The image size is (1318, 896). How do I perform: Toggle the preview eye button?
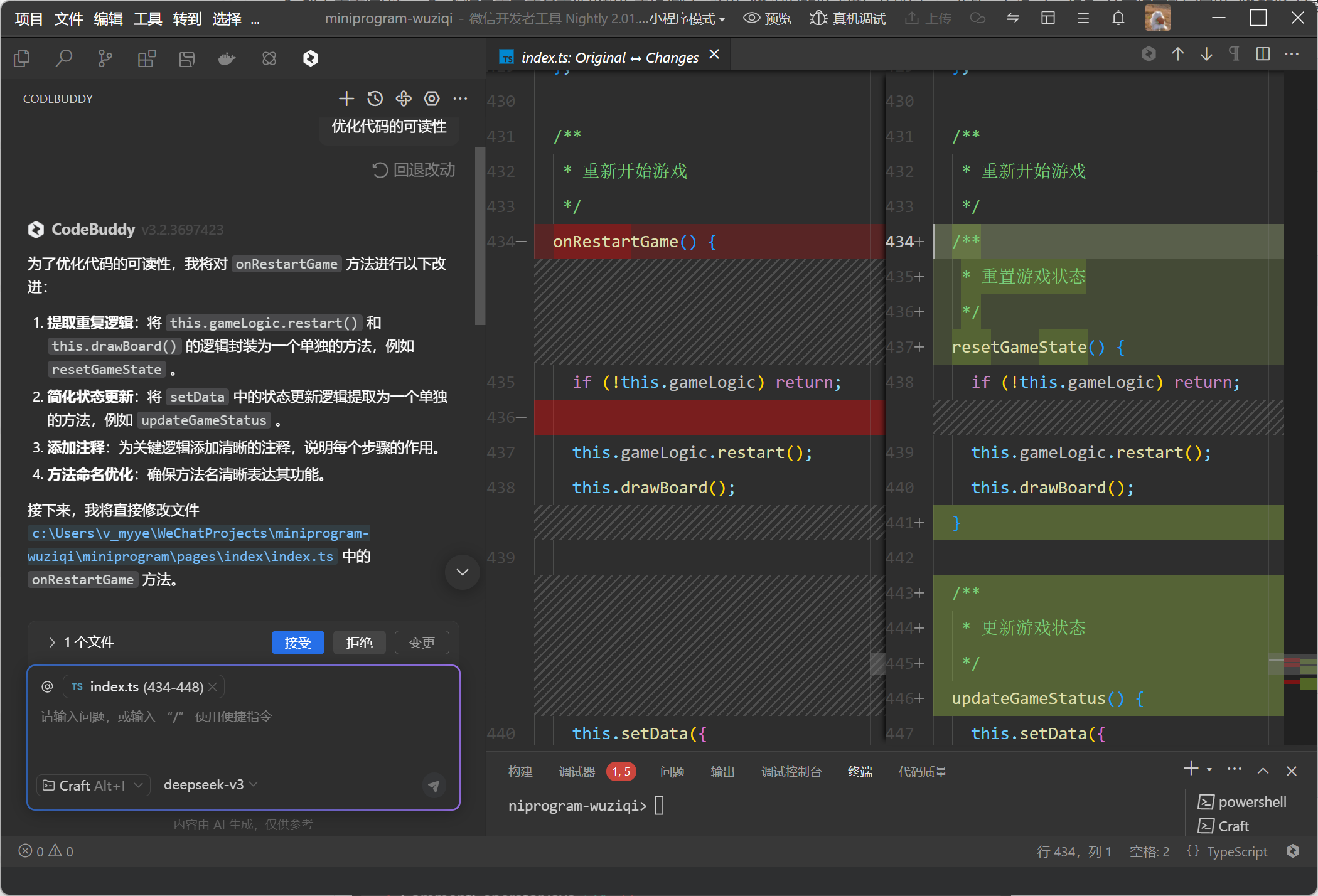pos(767,19)
